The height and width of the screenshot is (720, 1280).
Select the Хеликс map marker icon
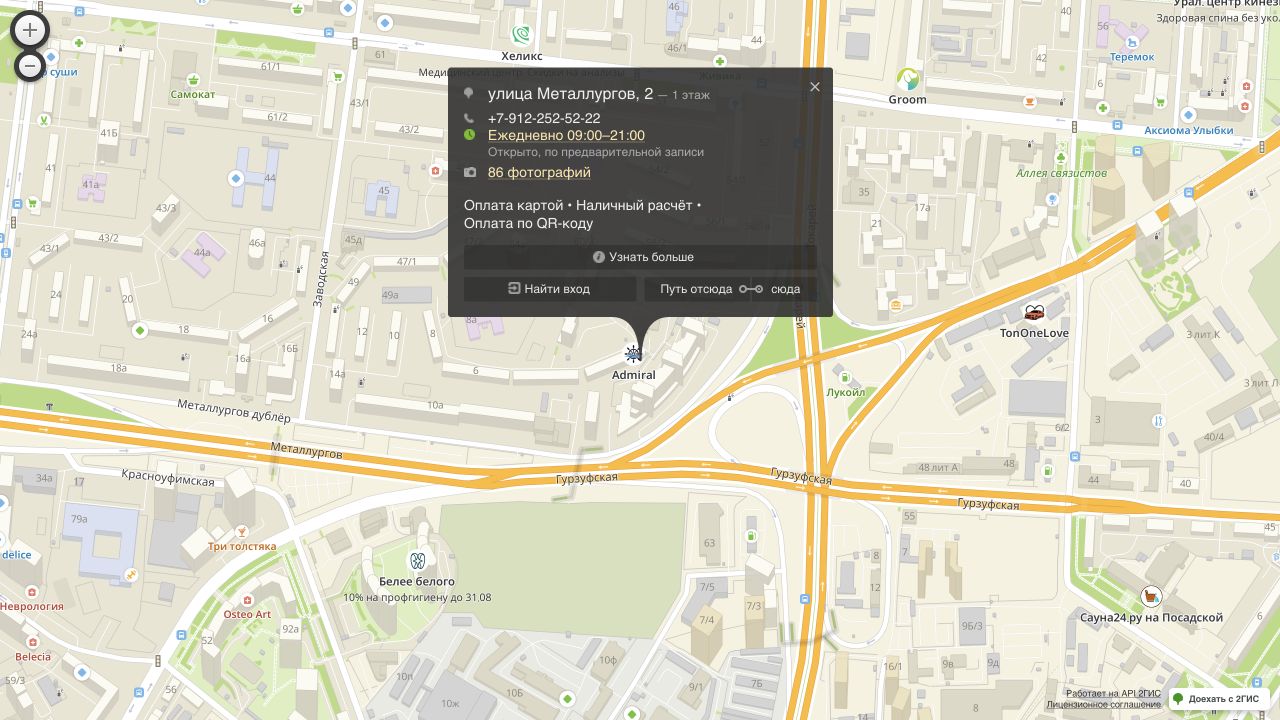520,35
